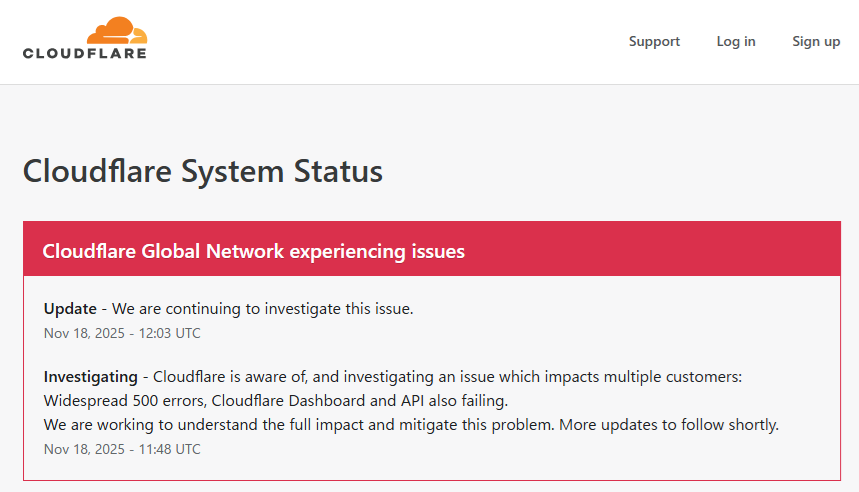Click the 'More updates to follow shortly' sentence
Screen dimensions: 859x492
click(x=668, y=425)
